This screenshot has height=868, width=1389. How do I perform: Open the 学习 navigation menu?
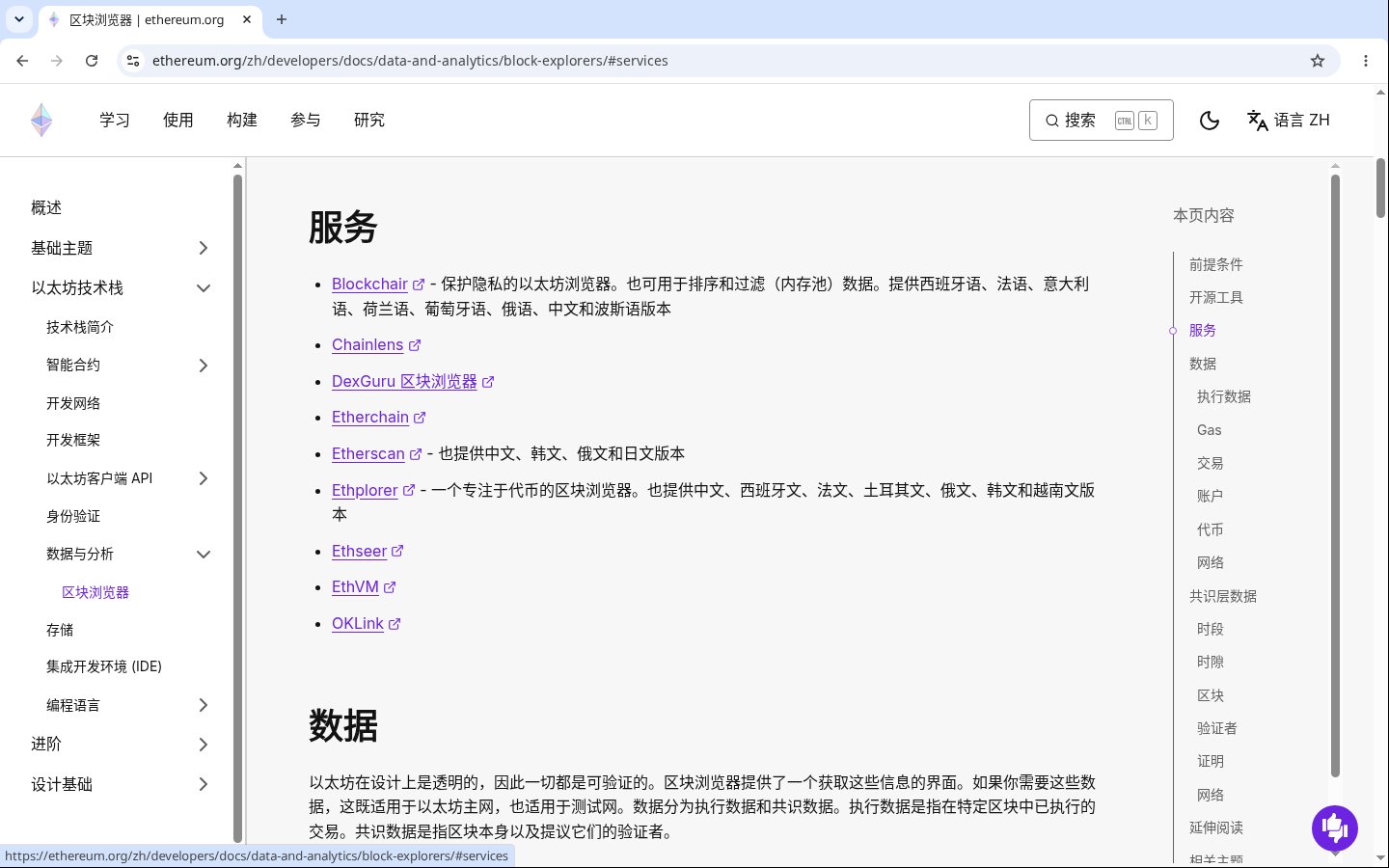coord(115,121)
